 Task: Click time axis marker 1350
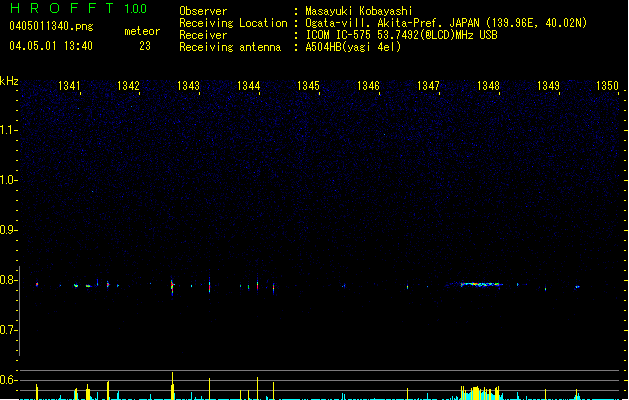607,86
